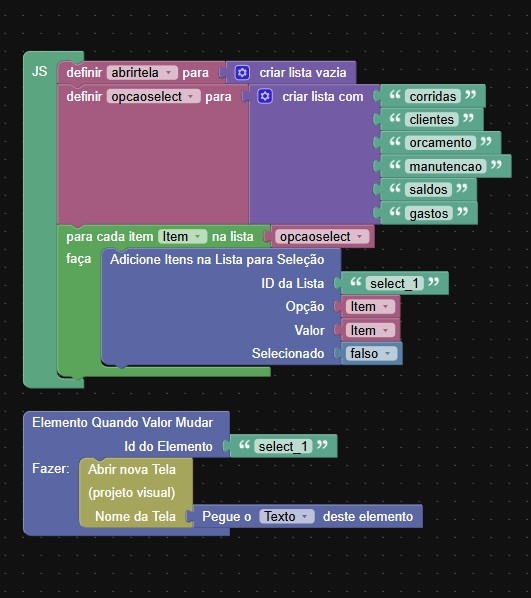Click the 'Id do Elemento' label

click(x=168, y=446)
